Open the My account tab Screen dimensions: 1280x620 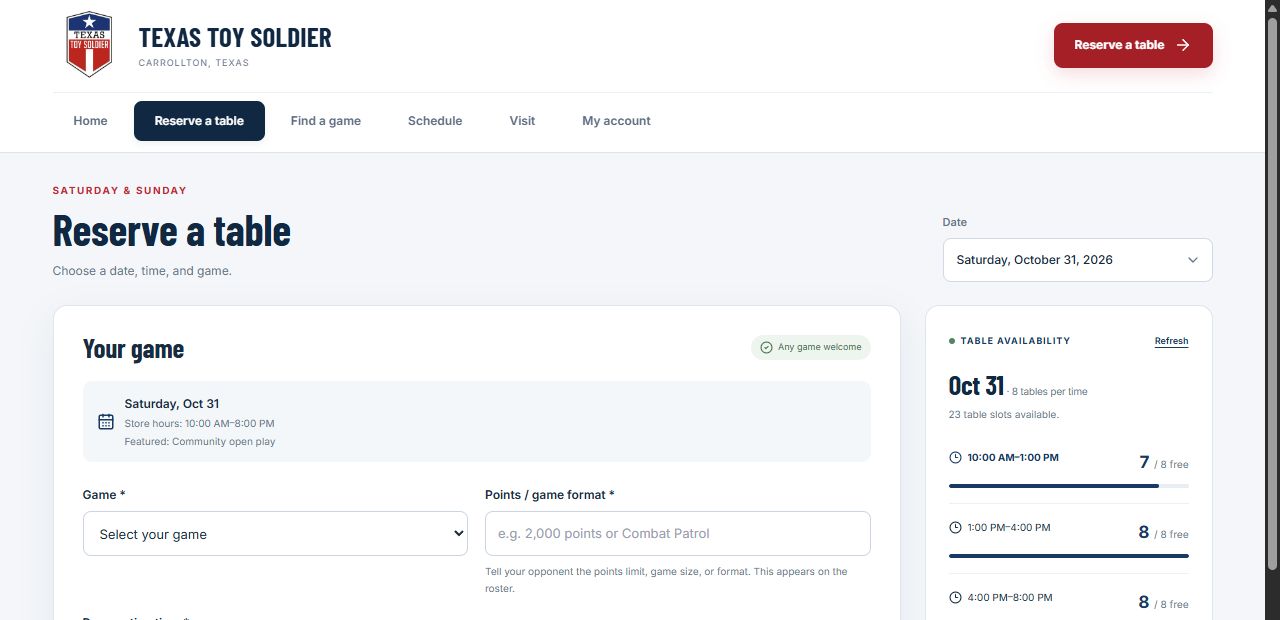[616, 121]
